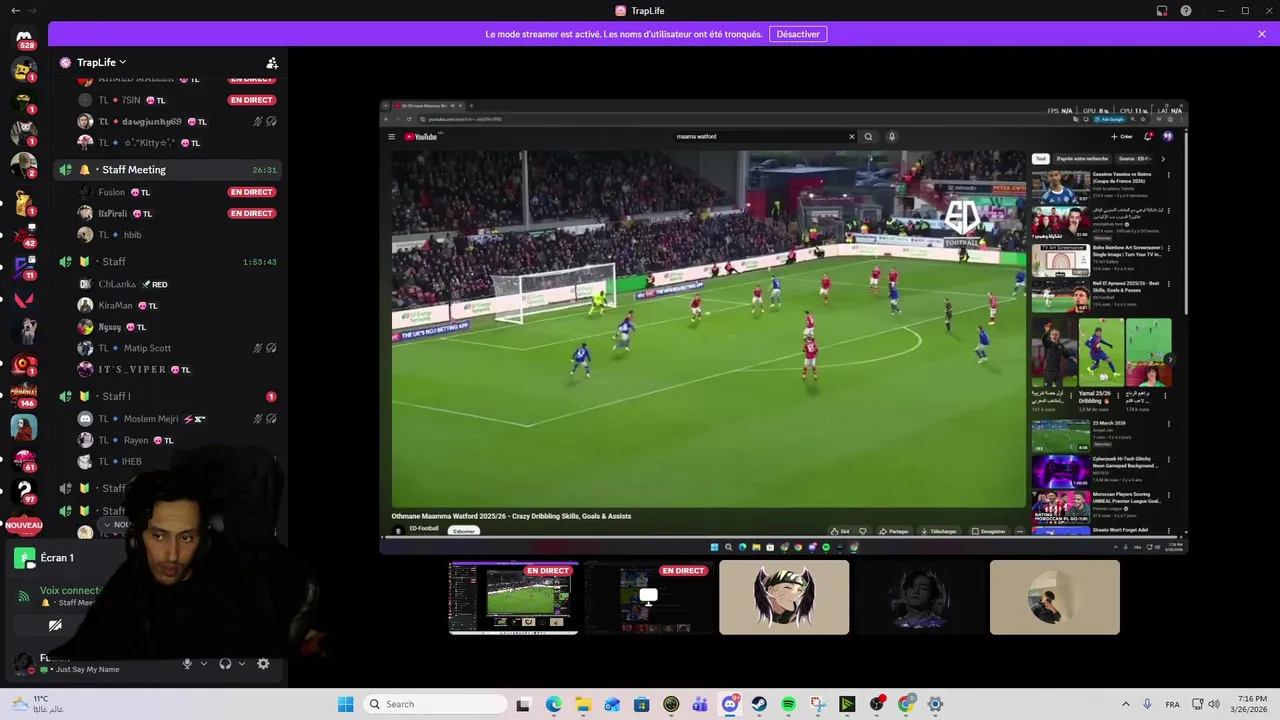Open File Explorer from taskbar

click(583, 704)
